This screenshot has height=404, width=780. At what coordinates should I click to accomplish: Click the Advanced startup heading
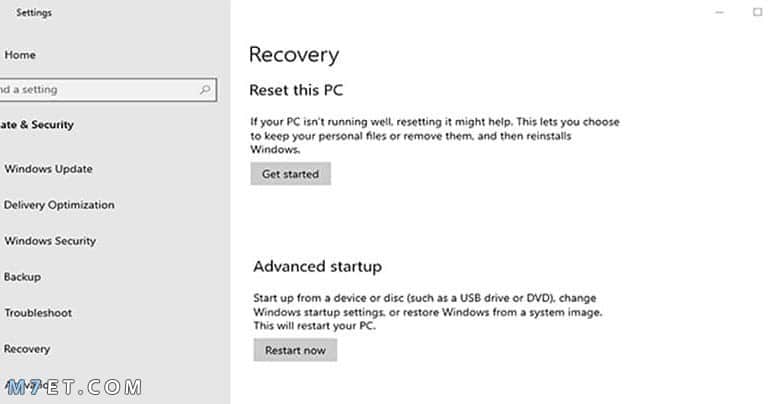(317, 267)
